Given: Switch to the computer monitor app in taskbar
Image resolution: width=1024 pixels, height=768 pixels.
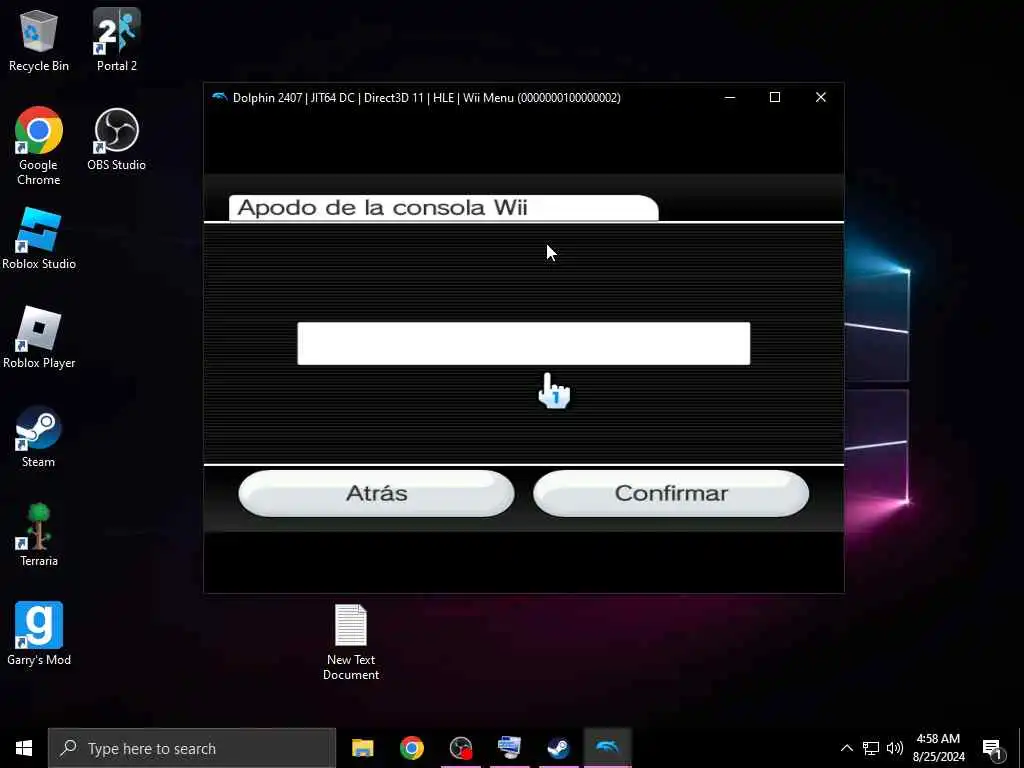Looking at the screenshot, I should click(x=509, y=748).
